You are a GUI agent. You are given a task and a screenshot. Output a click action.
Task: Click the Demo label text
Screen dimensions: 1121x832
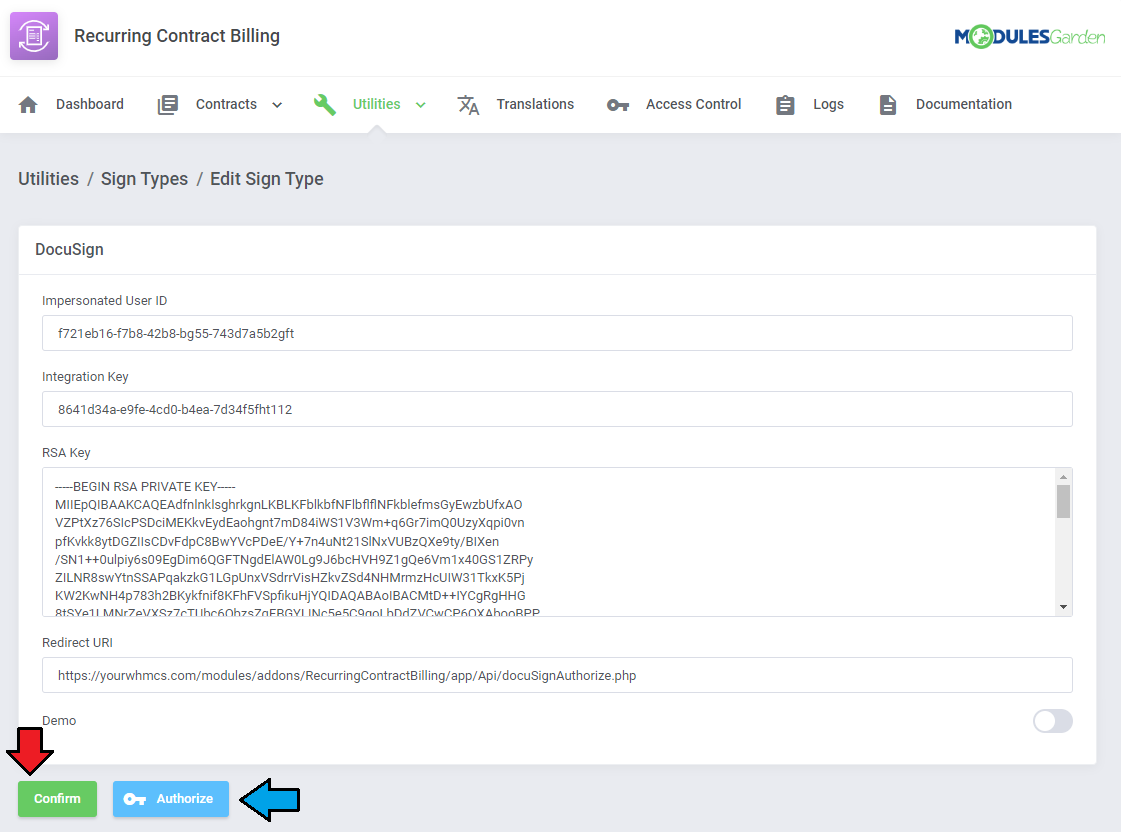[x=59, y=720]
